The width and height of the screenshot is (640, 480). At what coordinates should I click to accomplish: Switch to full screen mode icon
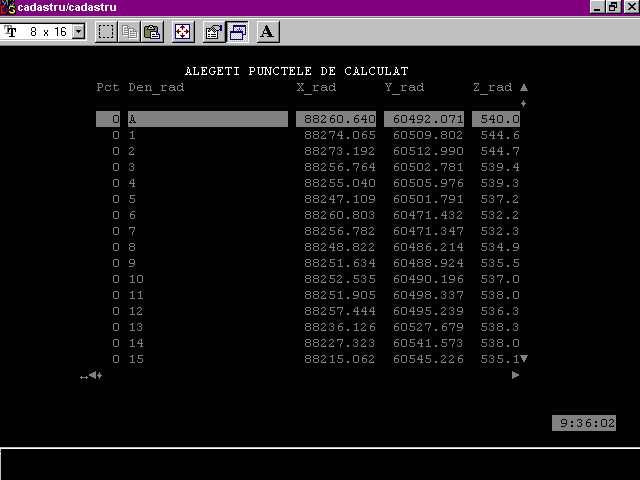[183, 32]
